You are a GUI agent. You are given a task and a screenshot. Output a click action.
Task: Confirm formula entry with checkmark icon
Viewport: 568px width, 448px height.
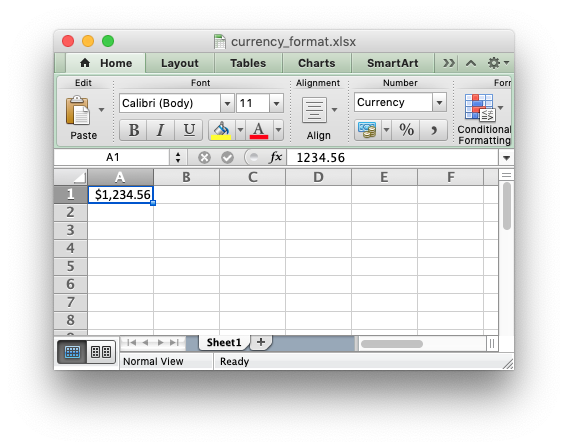click(227, 158)
